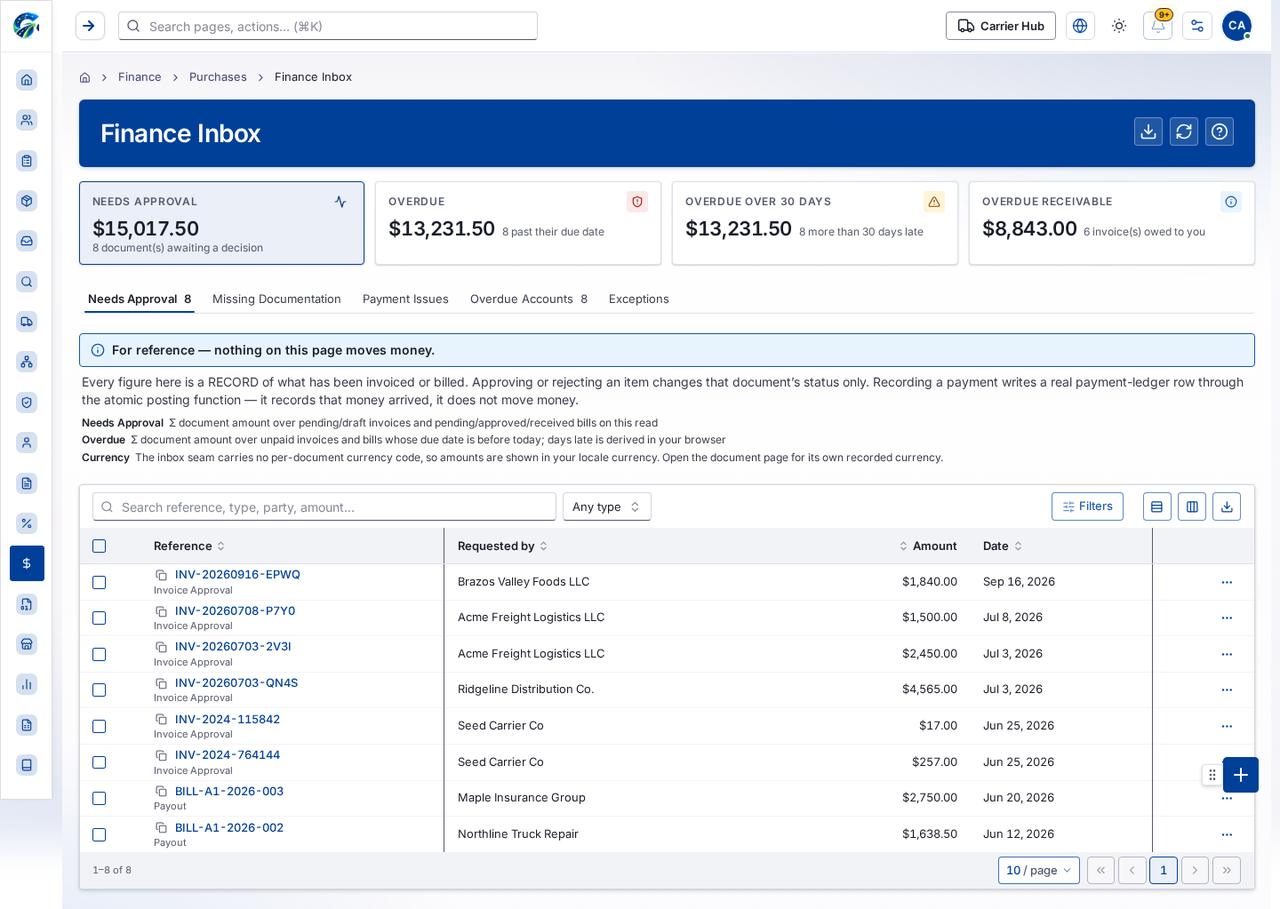Open the sliders settings icon in header

[x=1197, y=26]
